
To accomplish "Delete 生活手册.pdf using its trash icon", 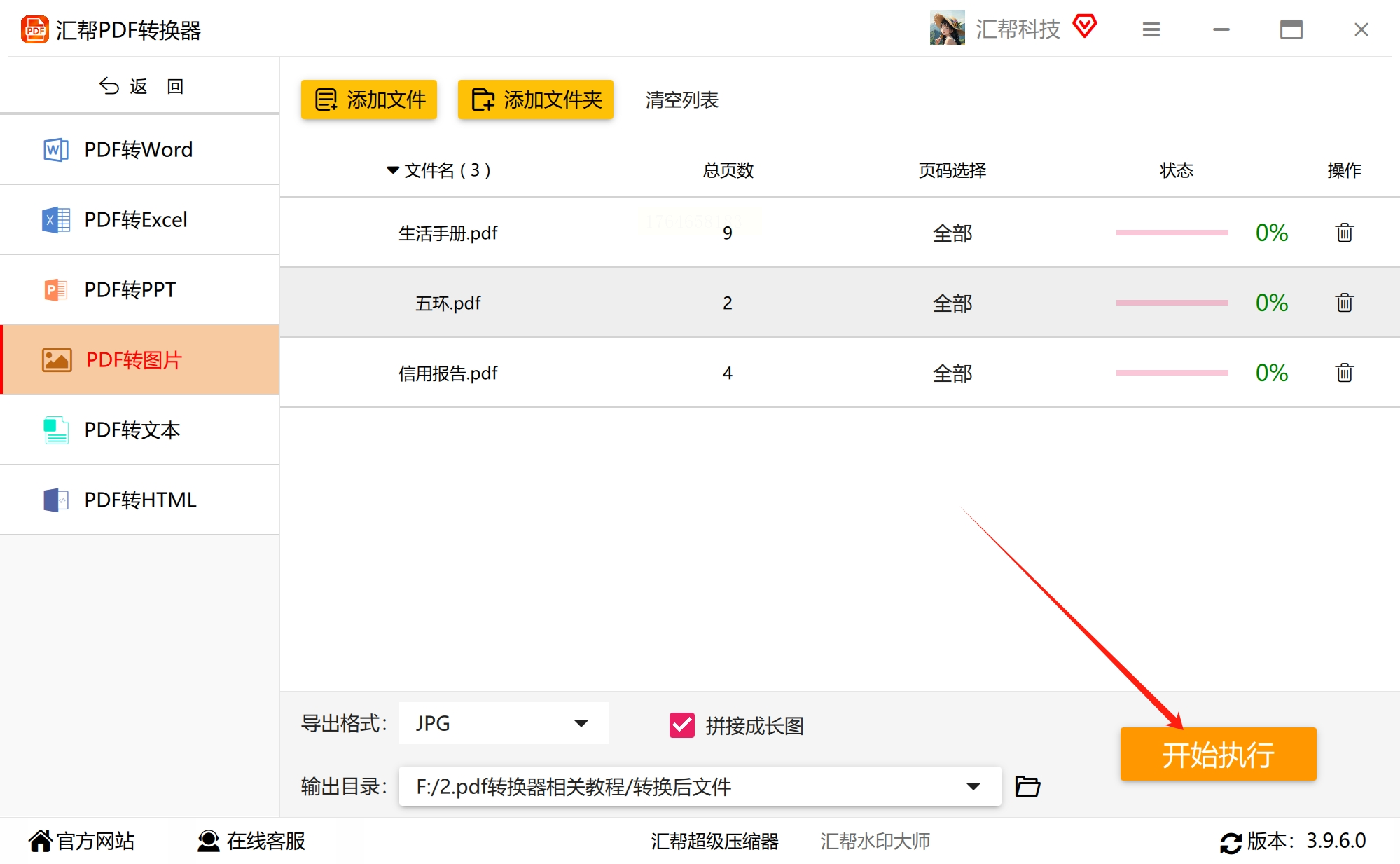I will point(1343,233).
